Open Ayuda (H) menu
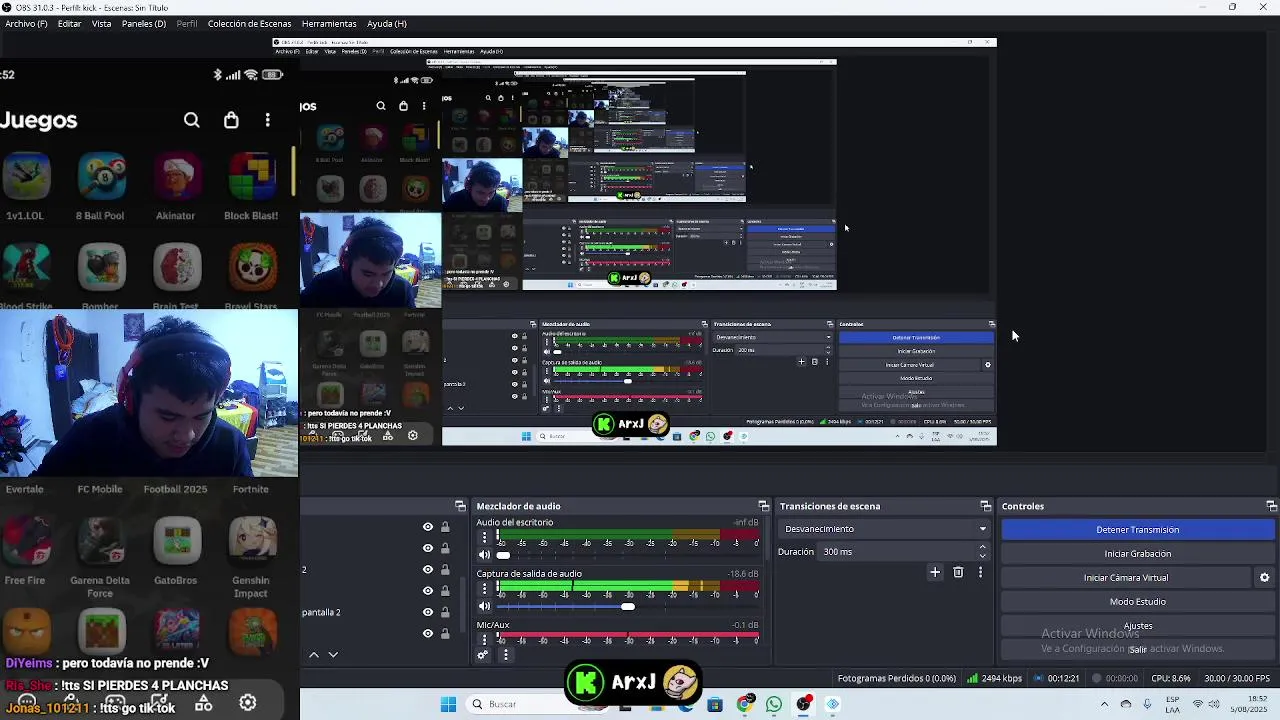The image size is (1280, 720). pos(386,24)
